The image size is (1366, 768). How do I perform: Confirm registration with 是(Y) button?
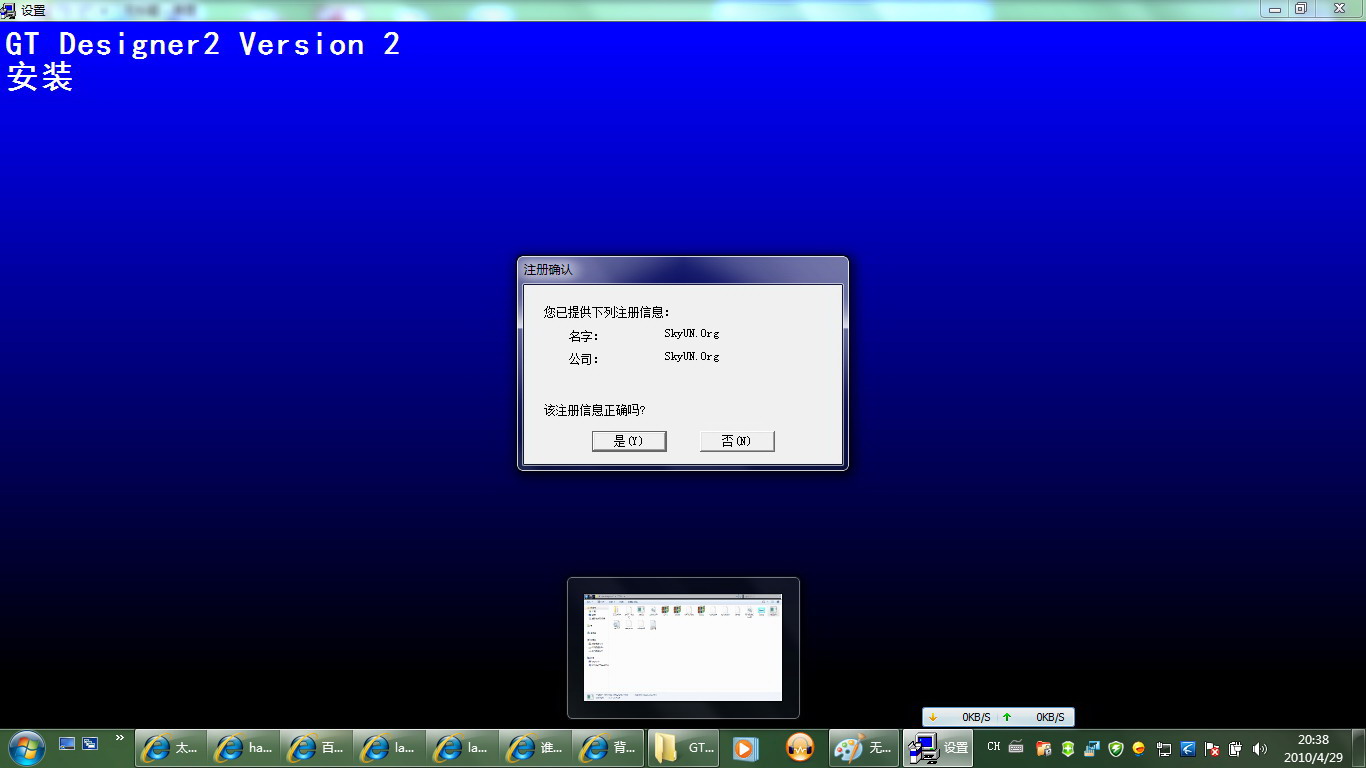pyautogui.click(x=628, y=441)
